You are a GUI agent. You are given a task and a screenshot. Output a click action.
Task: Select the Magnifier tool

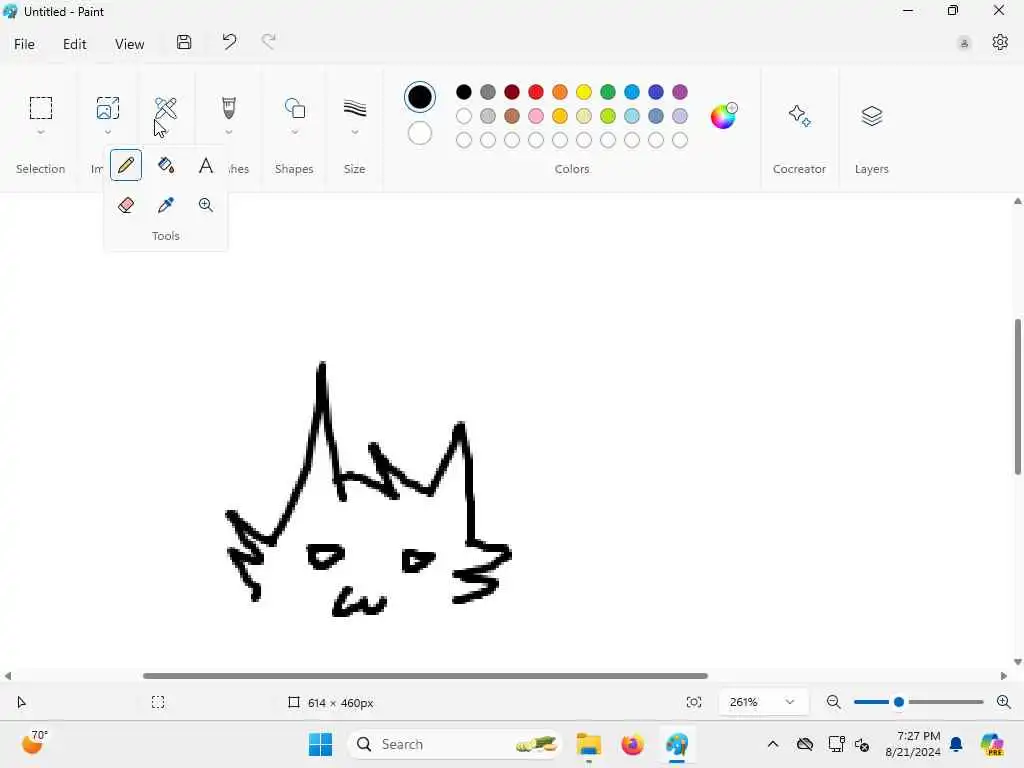coord(206,205)
